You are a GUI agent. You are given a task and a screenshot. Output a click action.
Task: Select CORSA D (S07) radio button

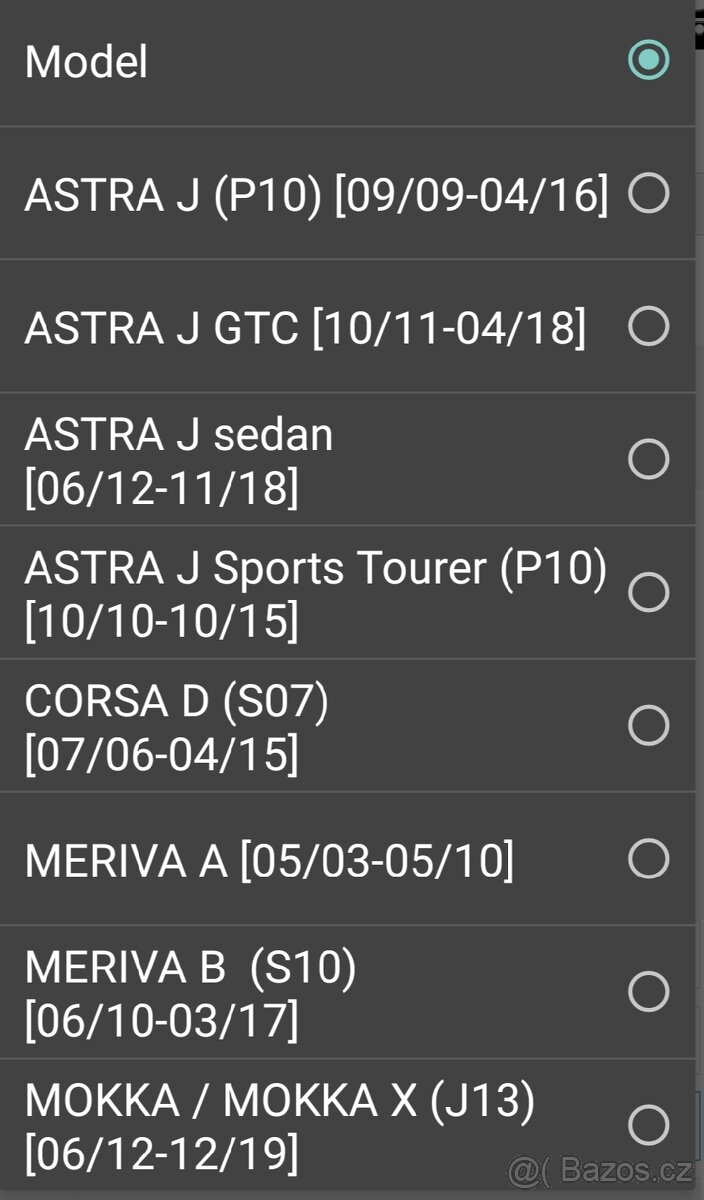tap(648, 725)
